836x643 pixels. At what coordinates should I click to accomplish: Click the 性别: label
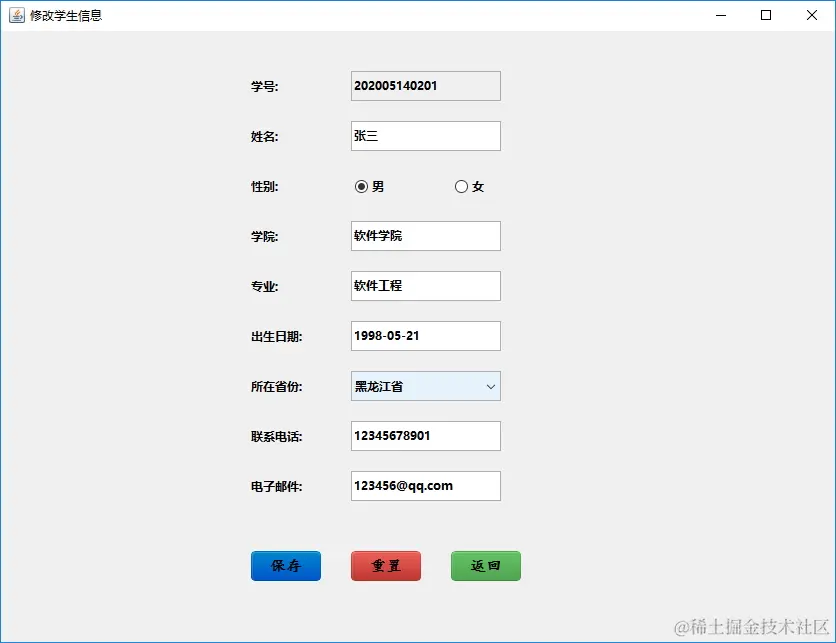tap(264, 187)
